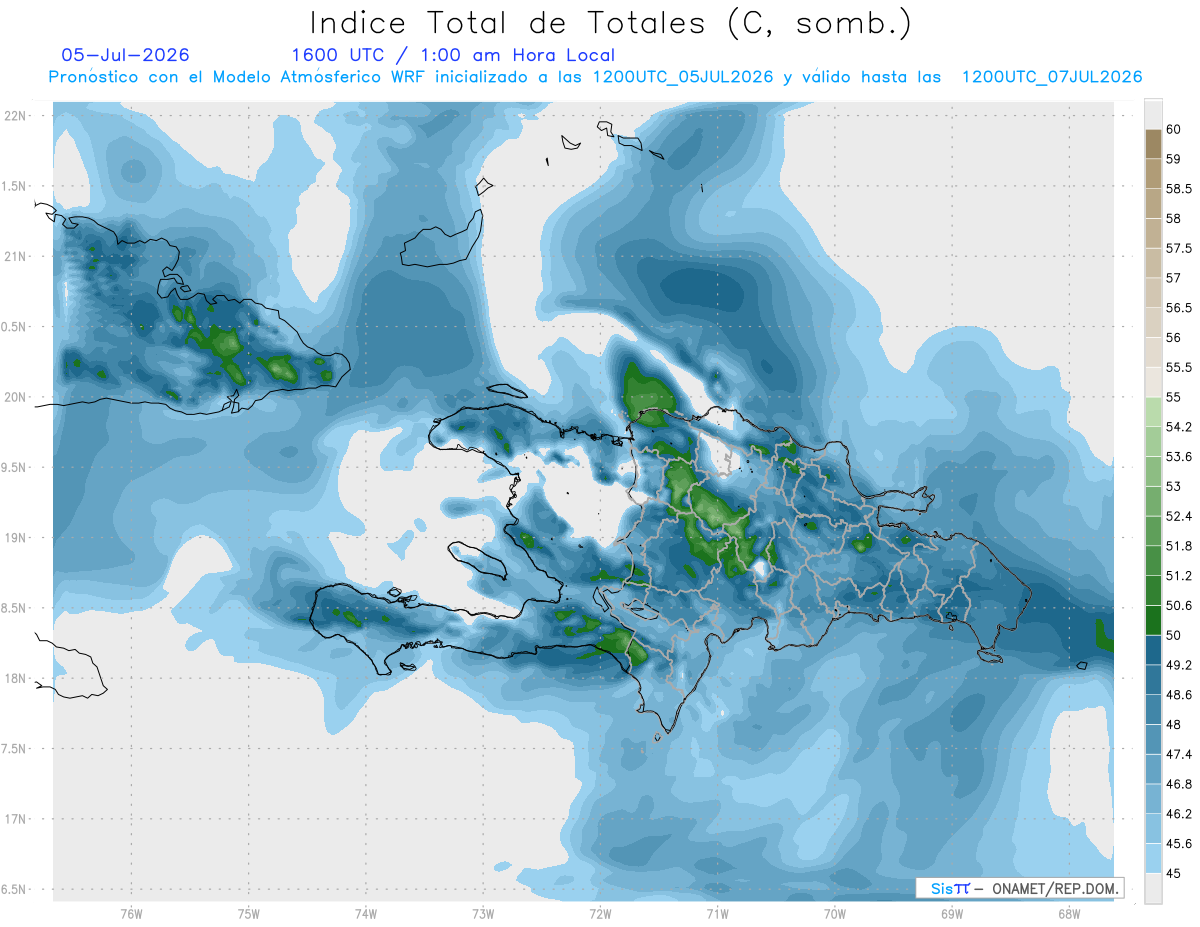Click the "72W" longitude label
The width and height of the screenshot is (1200, 927).
point(600,914)
